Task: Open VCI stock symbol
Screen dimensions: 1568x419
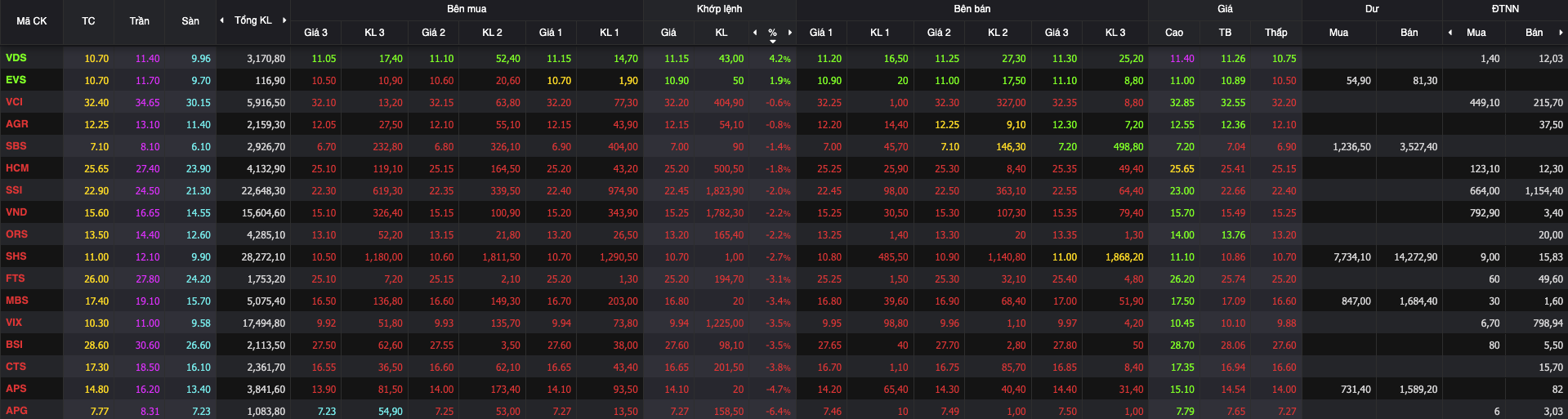Action: point(15,102)
